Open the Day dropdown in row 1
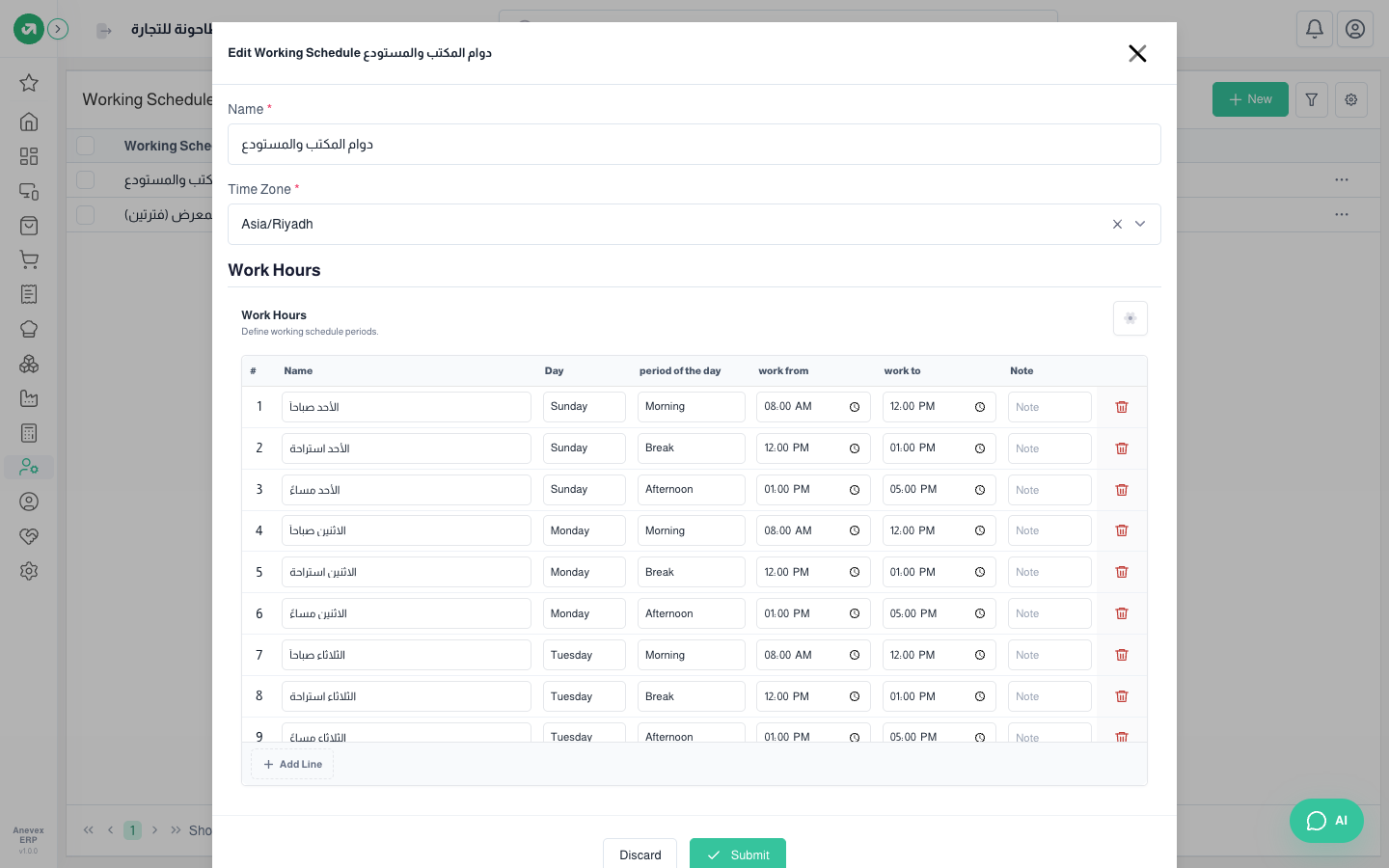Viewport: 1389px width, 868px height. pyautogui.click(x=585, y=407)
